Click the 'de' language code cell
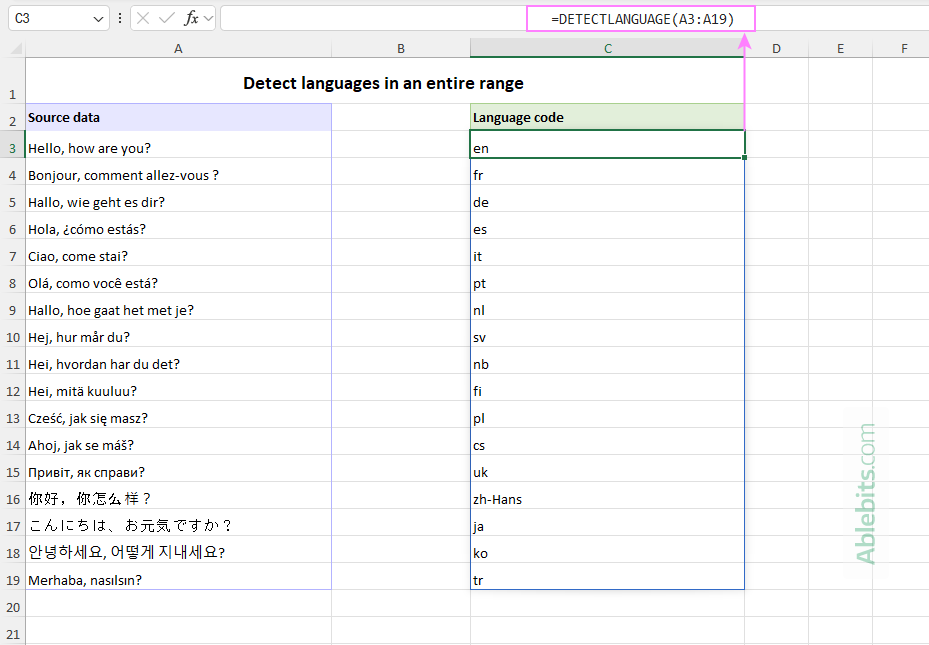 (x=607, y=198)
